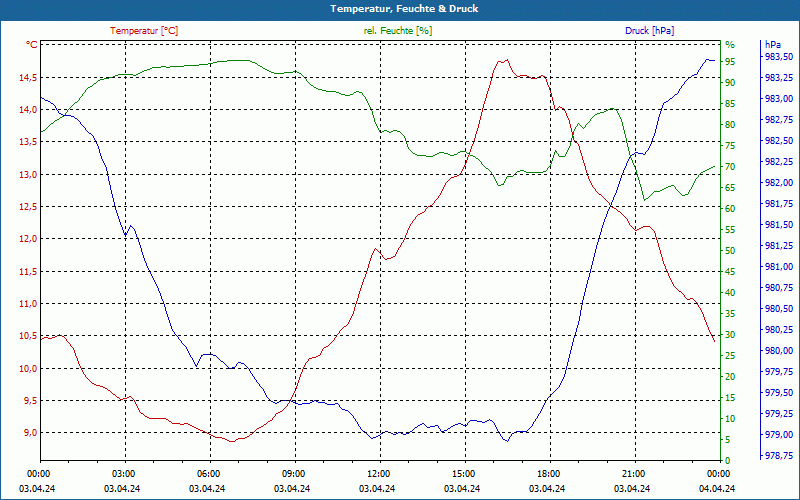Pick the 10,5 value on the temperature axis
800x500 pixels.
[x=28, y=336]
